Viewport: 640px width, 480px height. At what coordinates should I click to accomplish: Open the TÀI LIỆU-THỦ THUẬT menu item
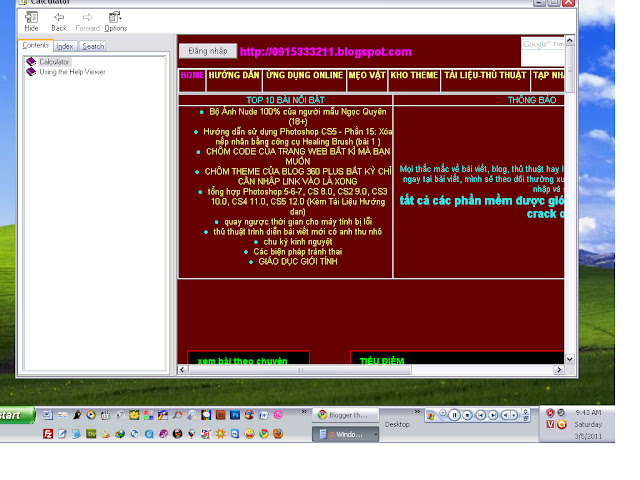(485, 75)
